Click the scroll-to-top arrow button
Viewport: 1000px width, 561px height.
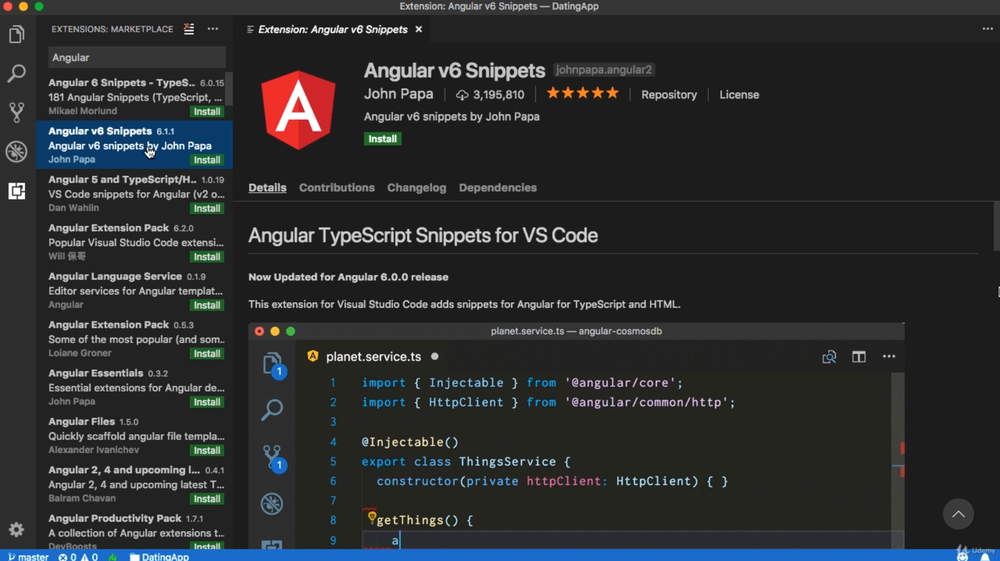coord(958,514)
